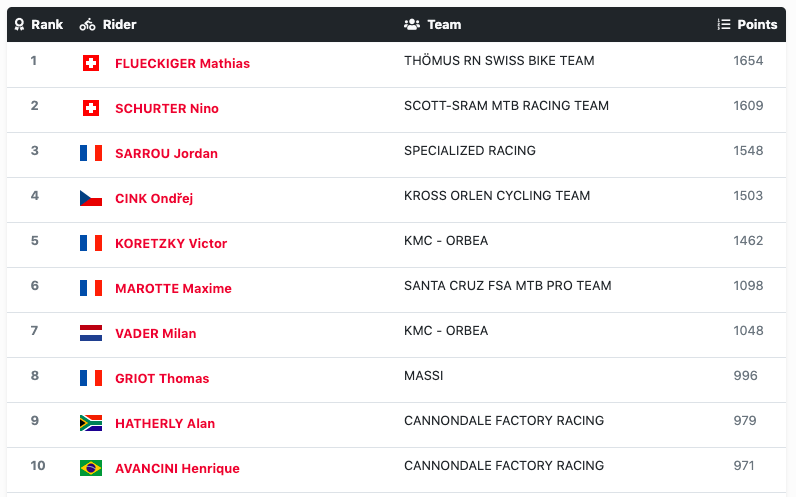Select KORETZKY Victor rider name
This screenshot has height=497, width=796.
171,243
